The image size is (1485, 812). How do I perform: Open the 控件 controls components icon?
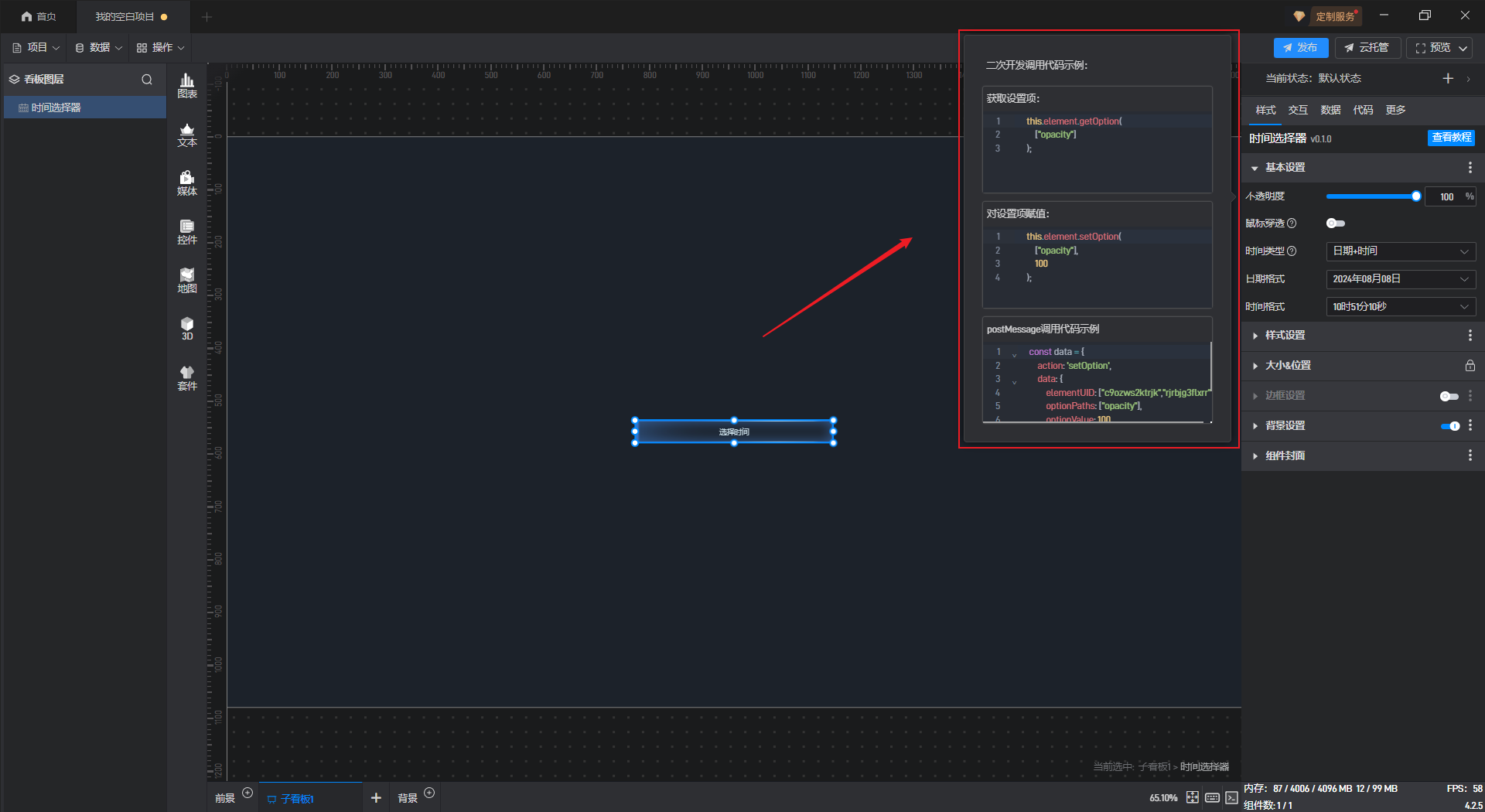pyautogui.click(x=187, y=232)
